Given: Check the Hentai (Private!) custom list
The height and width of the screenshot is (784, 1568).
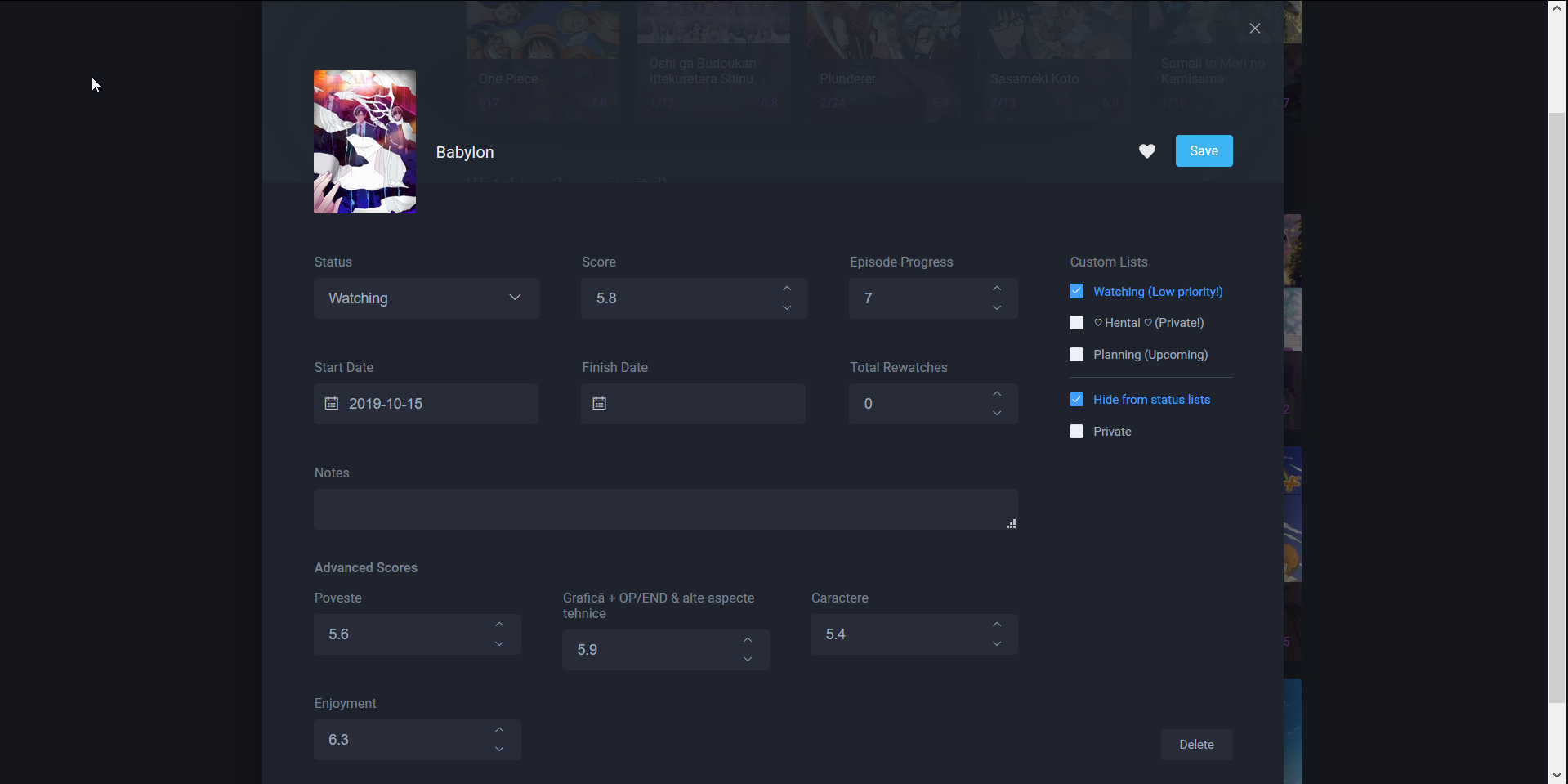Looking at the screenshot, I should point(1077,323).
